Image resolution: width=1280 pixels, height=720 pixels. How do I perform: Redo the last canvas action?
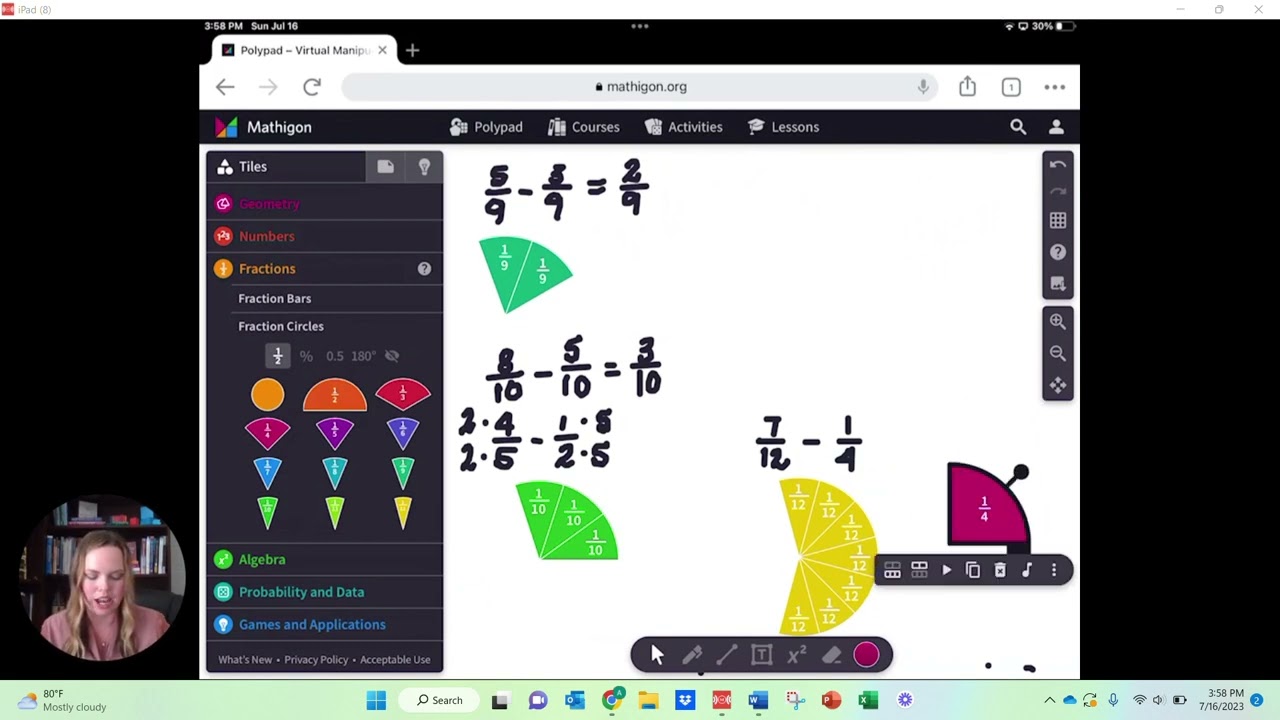point(1058,191)
